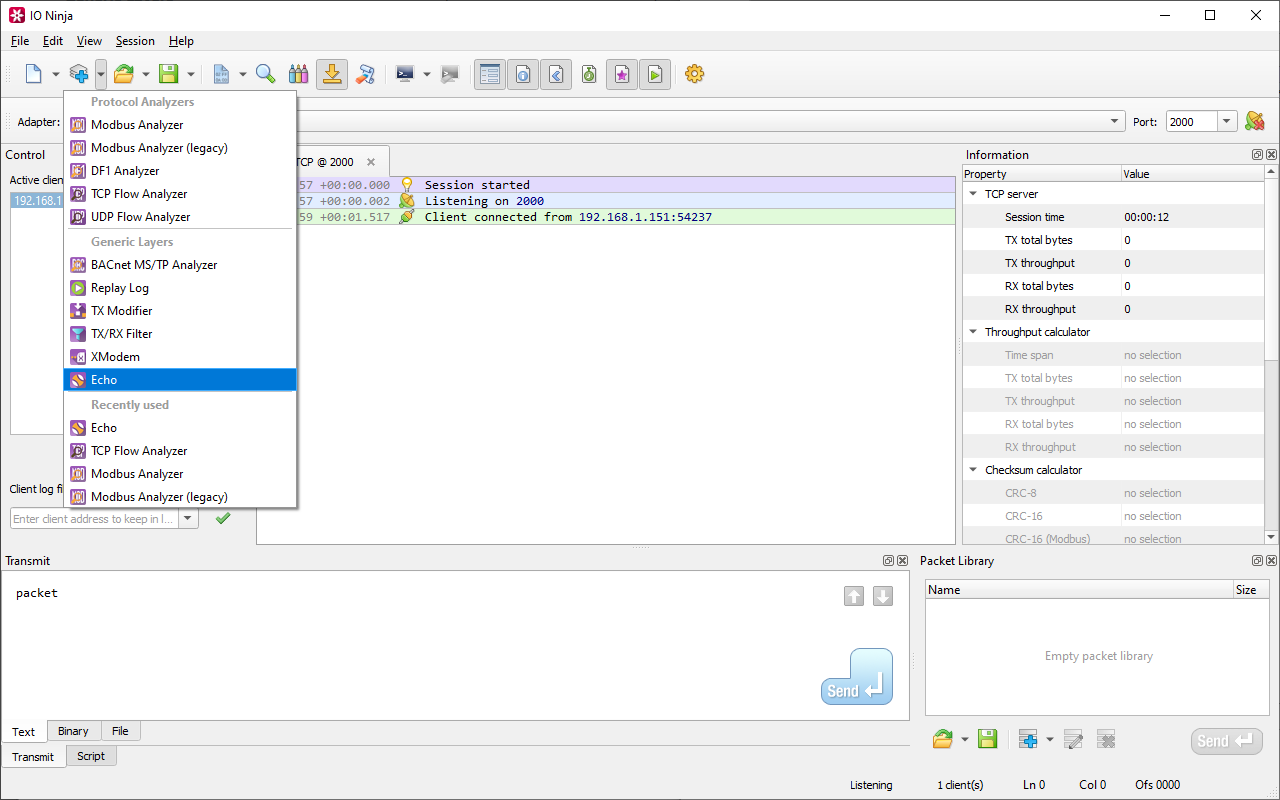Collapse the Throughput calculator section
The width and height of the screenshot is (1280, 800).
tap(973, 332)
